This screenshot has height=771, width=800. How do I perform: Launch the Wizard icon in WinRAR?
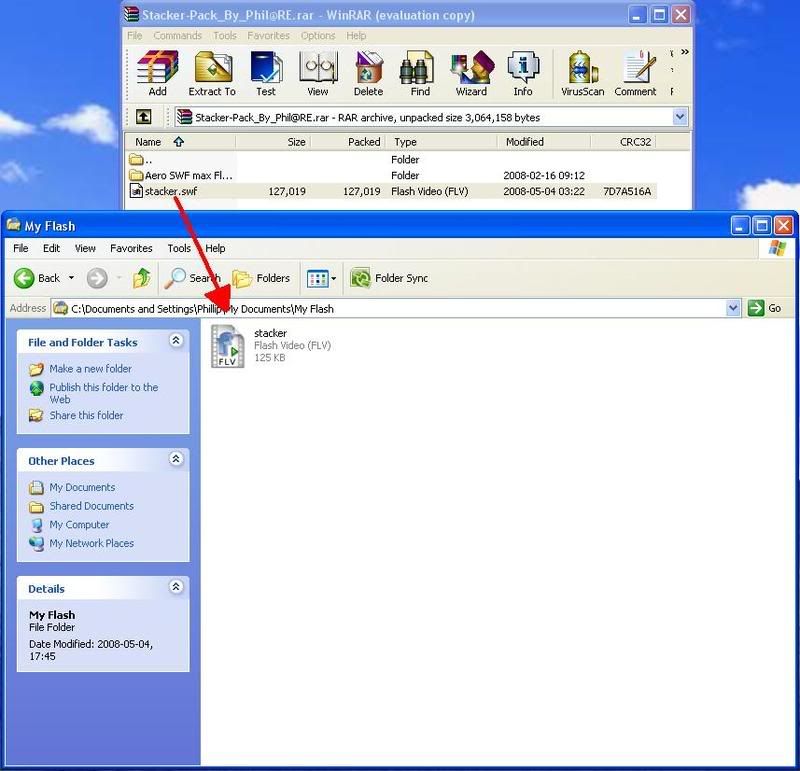coord(471,73)
